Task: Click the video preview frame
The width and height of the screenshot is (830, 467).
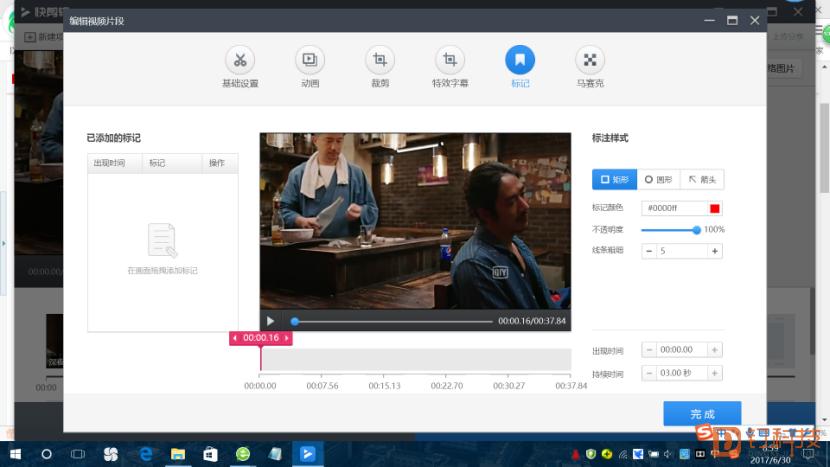Action: point(415,221)
